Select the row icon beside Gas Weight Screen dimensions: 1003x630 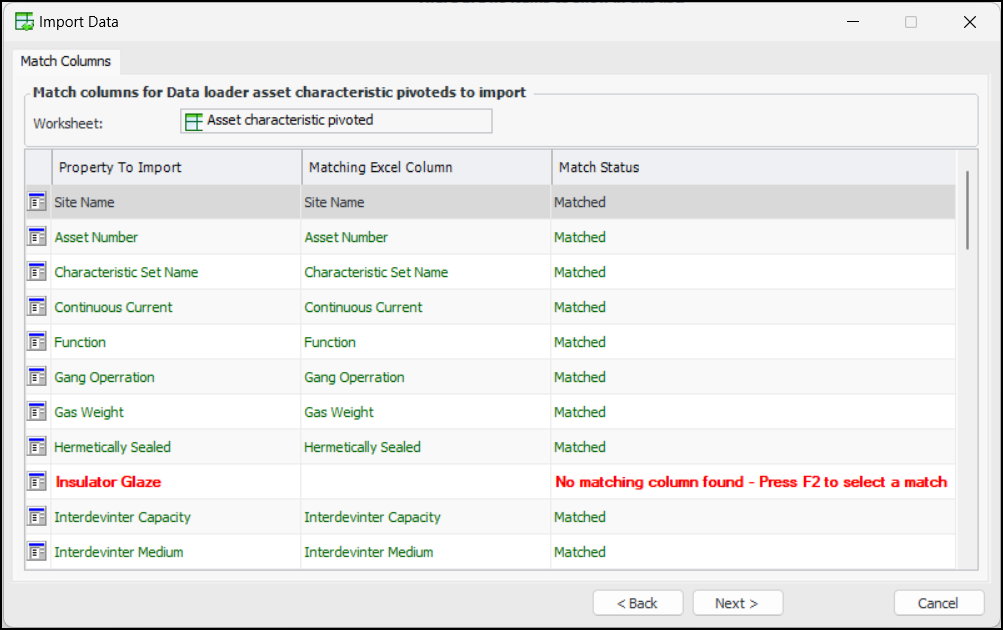(37, 412)
